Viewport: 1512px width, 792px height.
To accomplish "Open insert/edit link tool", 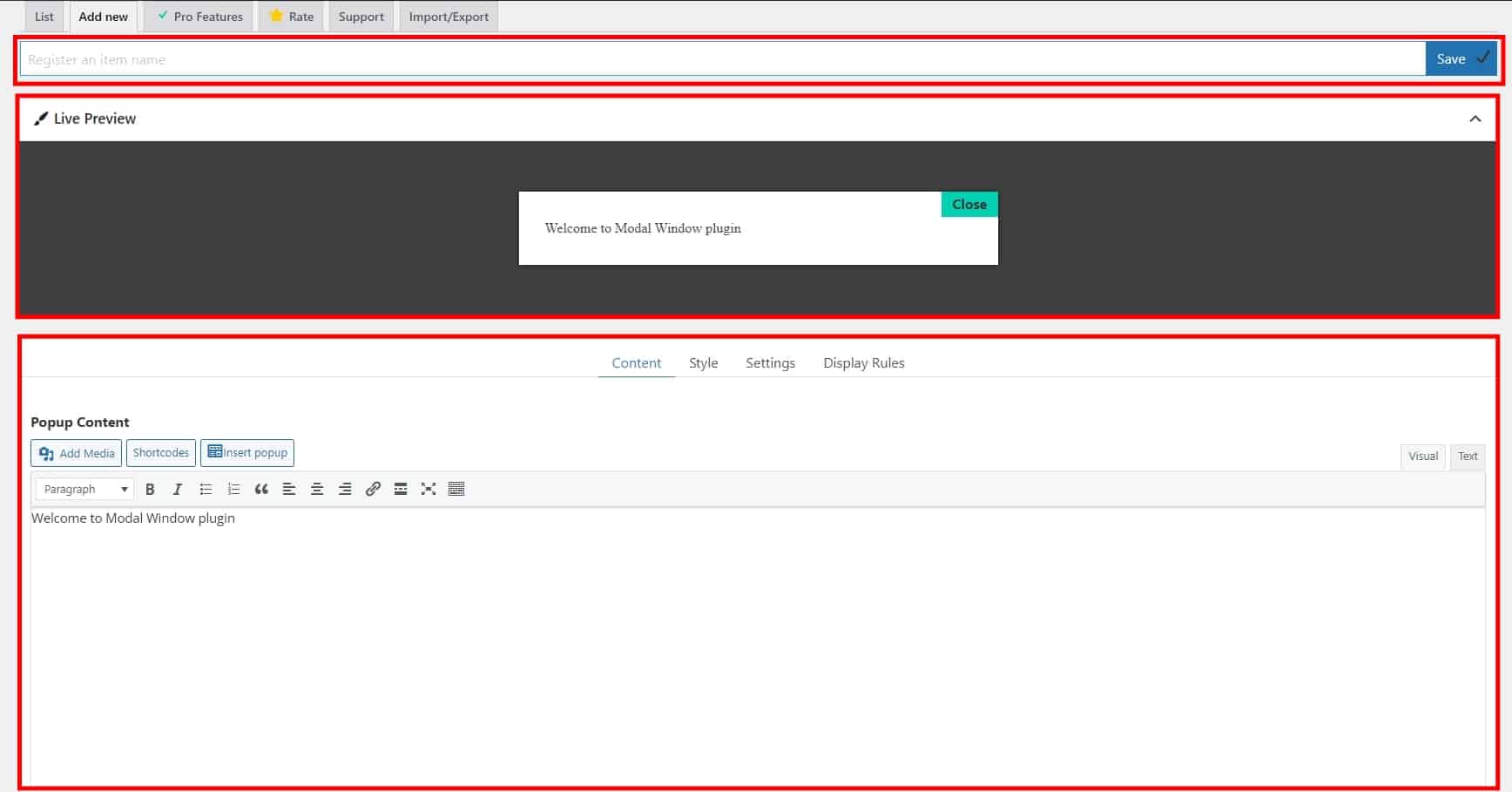I will (x=373, y=489).
